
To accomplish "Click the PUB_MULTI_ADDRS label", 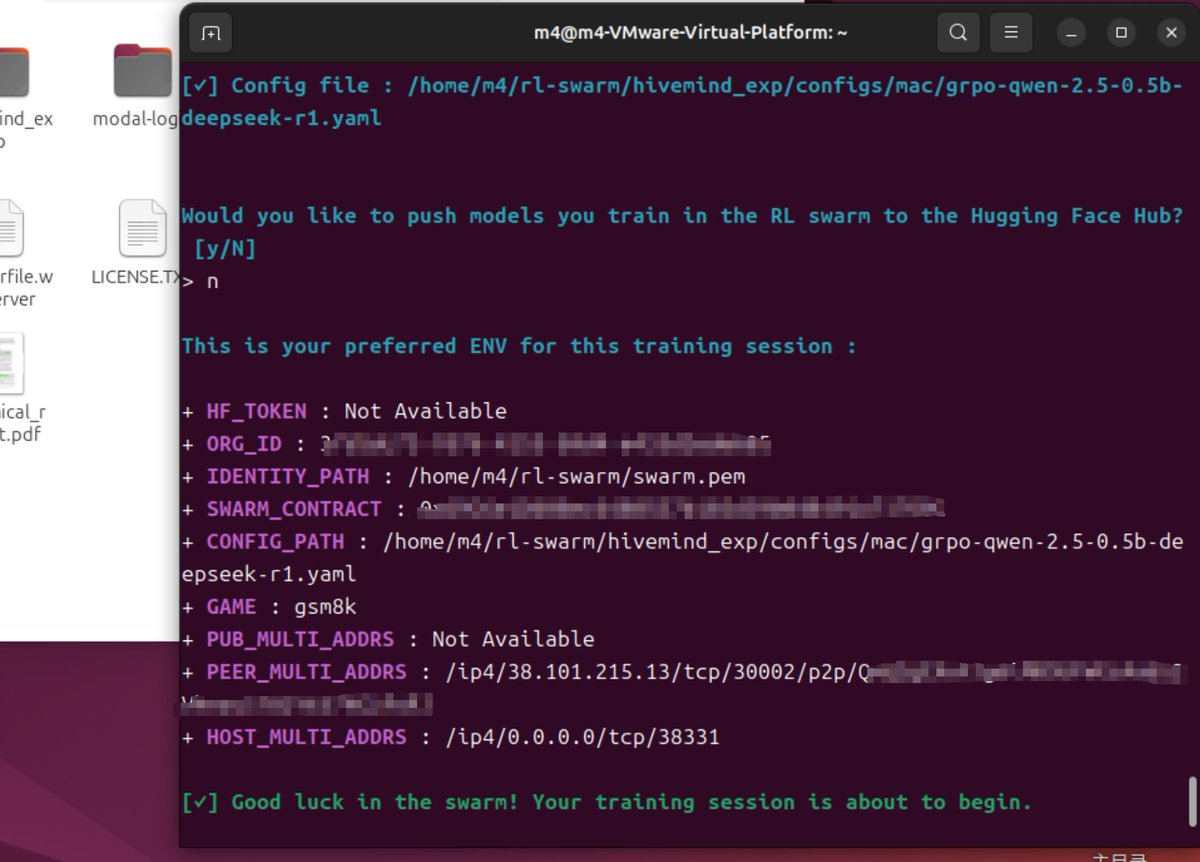I will [300, 639].
